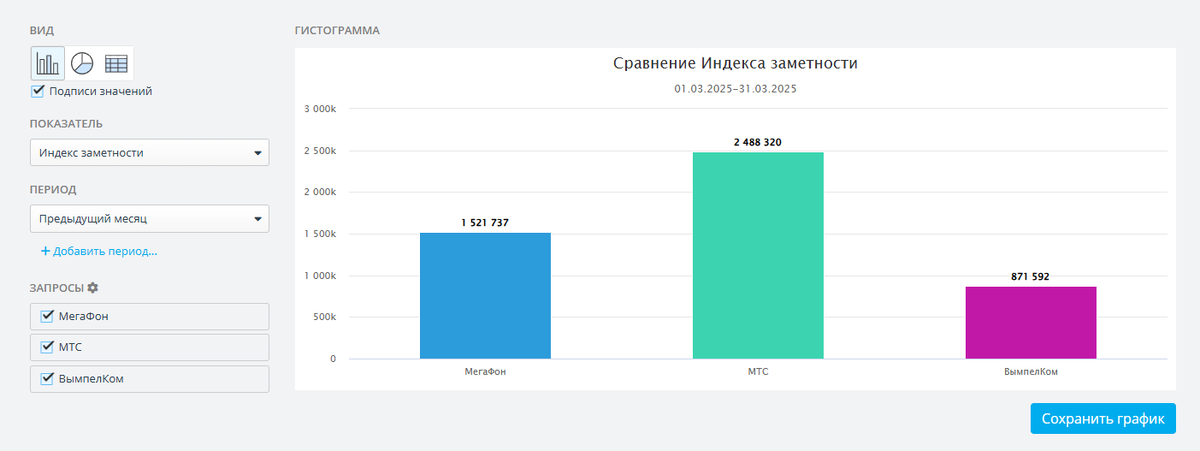Click the ПОКАЗАТЕЛЬ section heading
Screen dimensions: 1200x451
(x=67, y=124)
